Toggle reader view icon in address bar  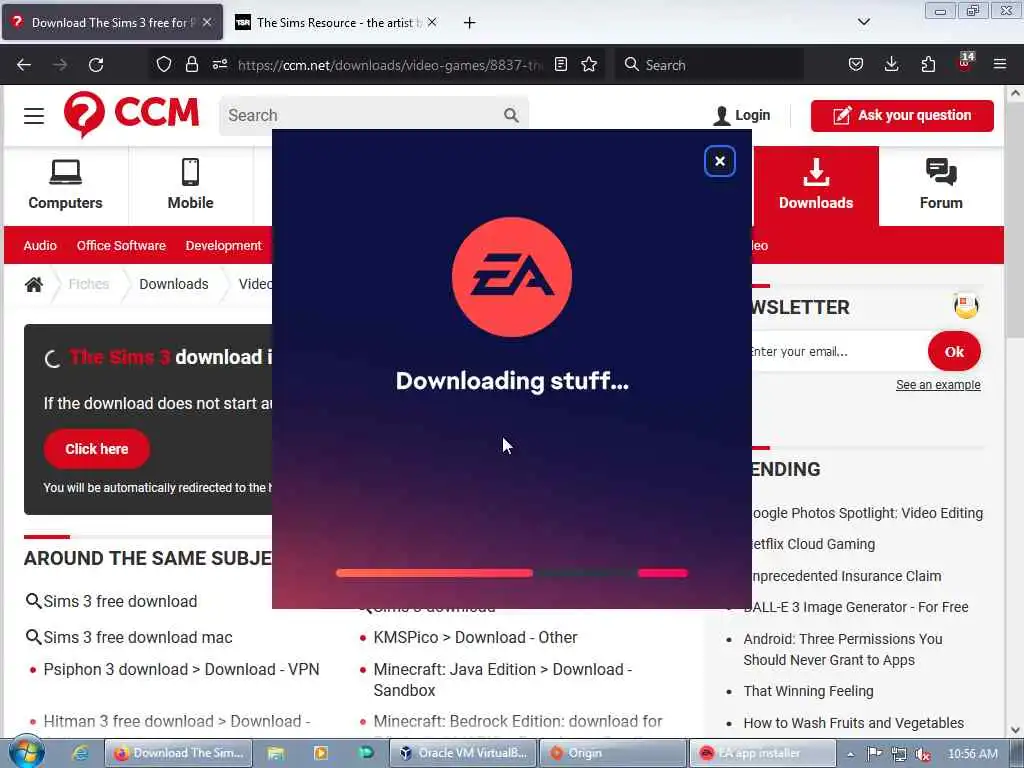pos(560,64)
